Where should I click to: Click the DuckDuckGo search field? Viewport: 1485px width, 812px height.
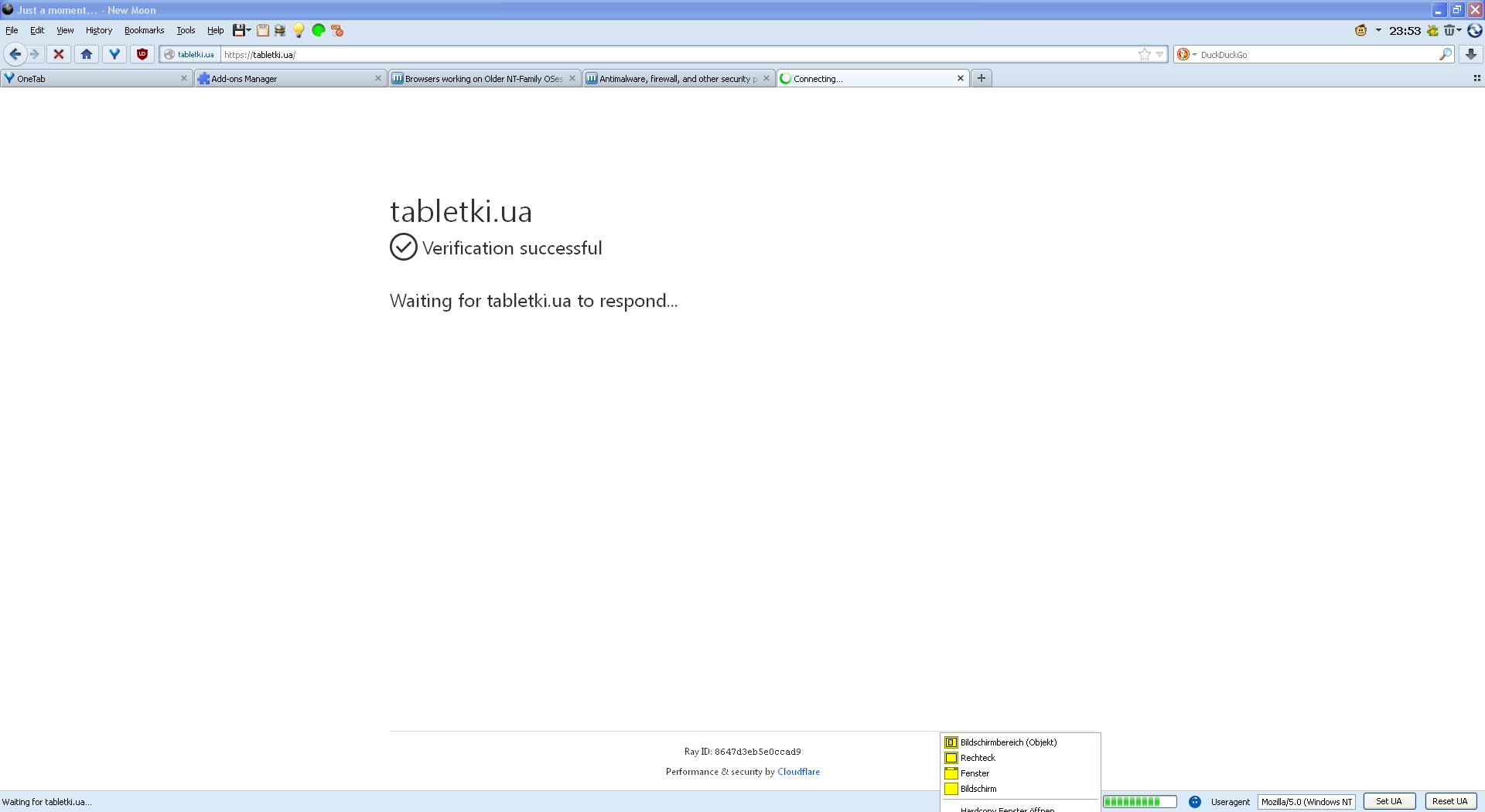pyautogui.click(x=1318, y=54)
